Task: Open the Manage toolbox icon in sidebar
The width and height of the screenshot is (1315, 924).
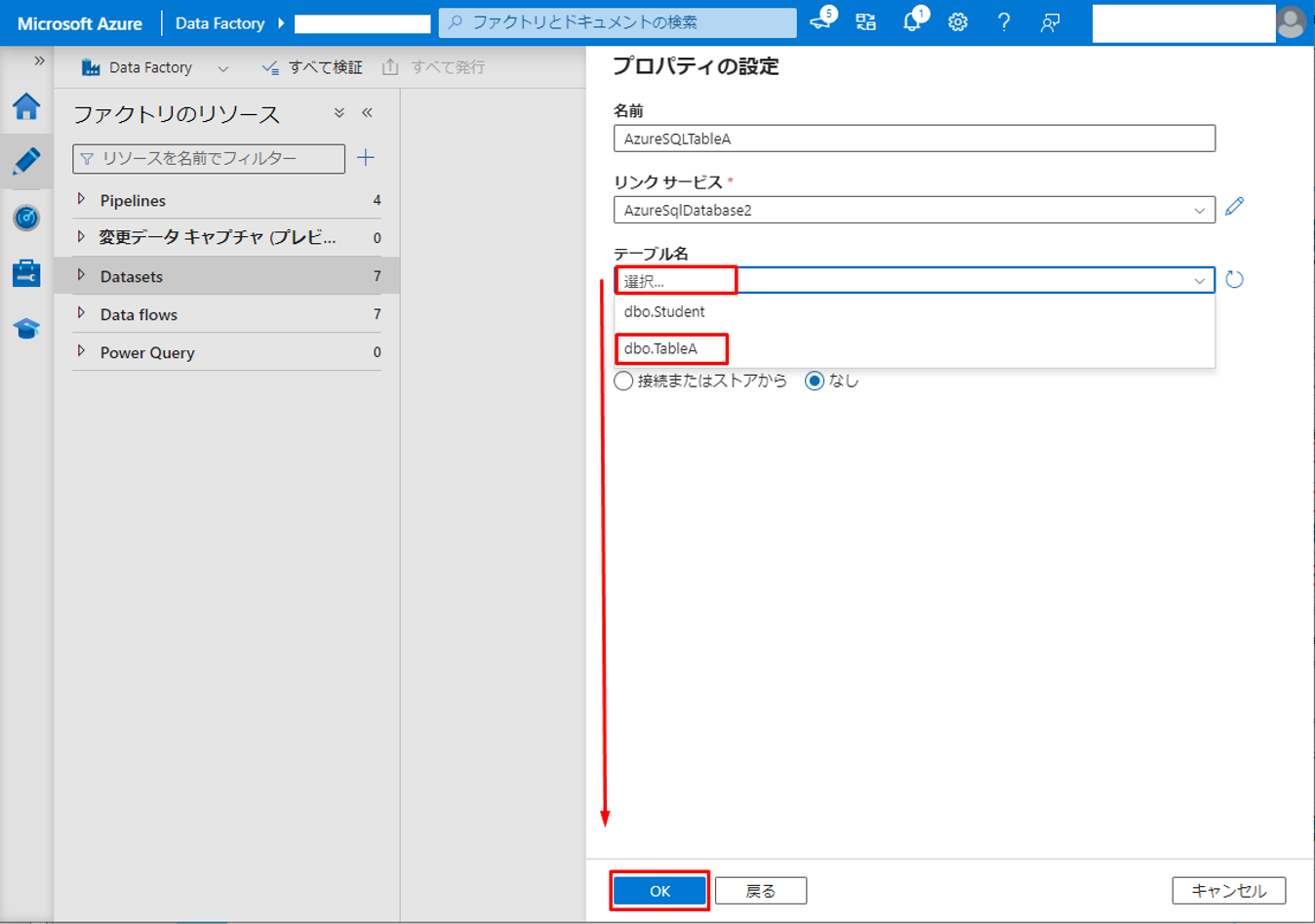Action: (x=26, y=273)
